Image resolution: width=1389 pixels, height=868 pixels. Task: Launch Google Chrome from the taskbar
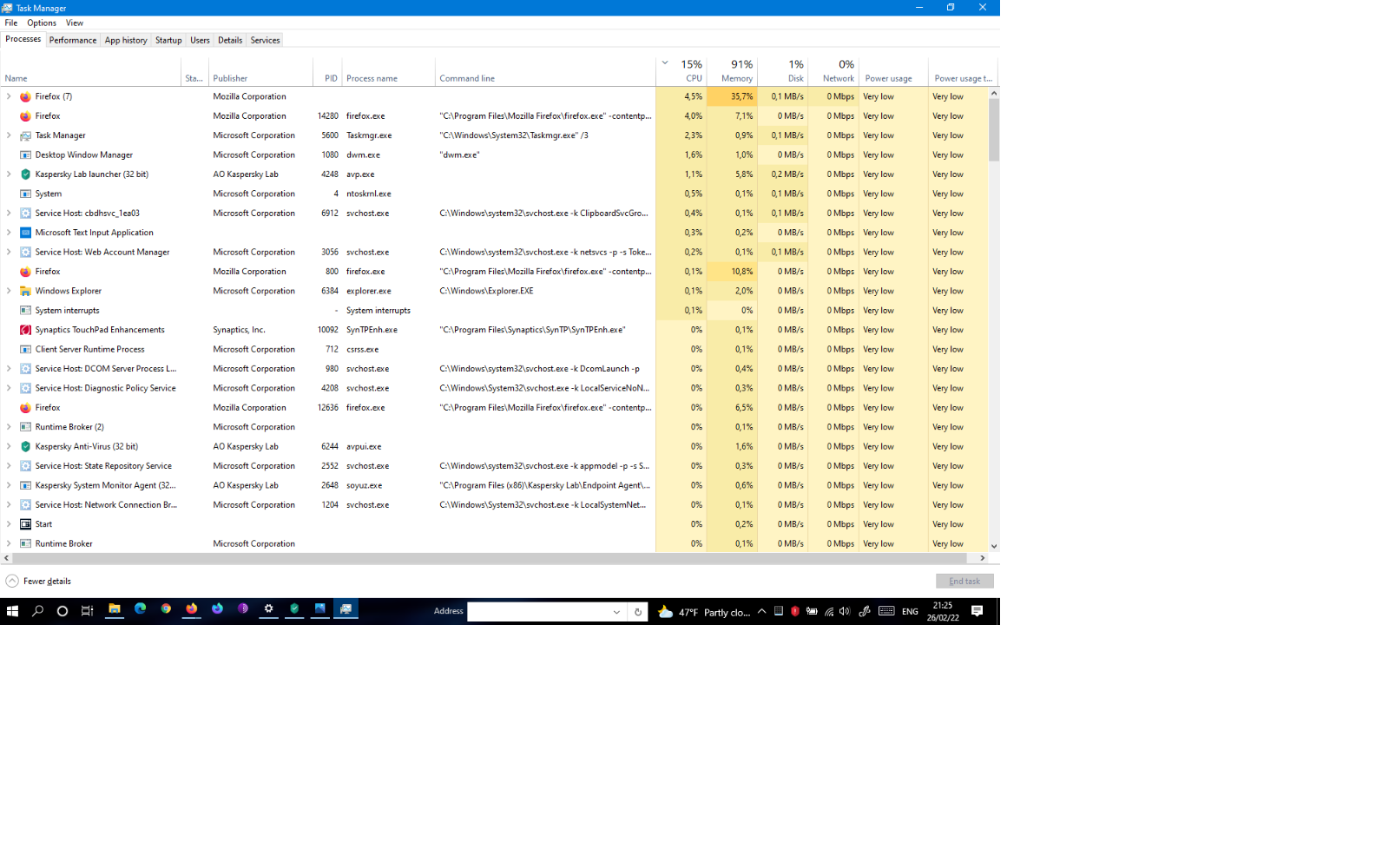tap(166, 609)
